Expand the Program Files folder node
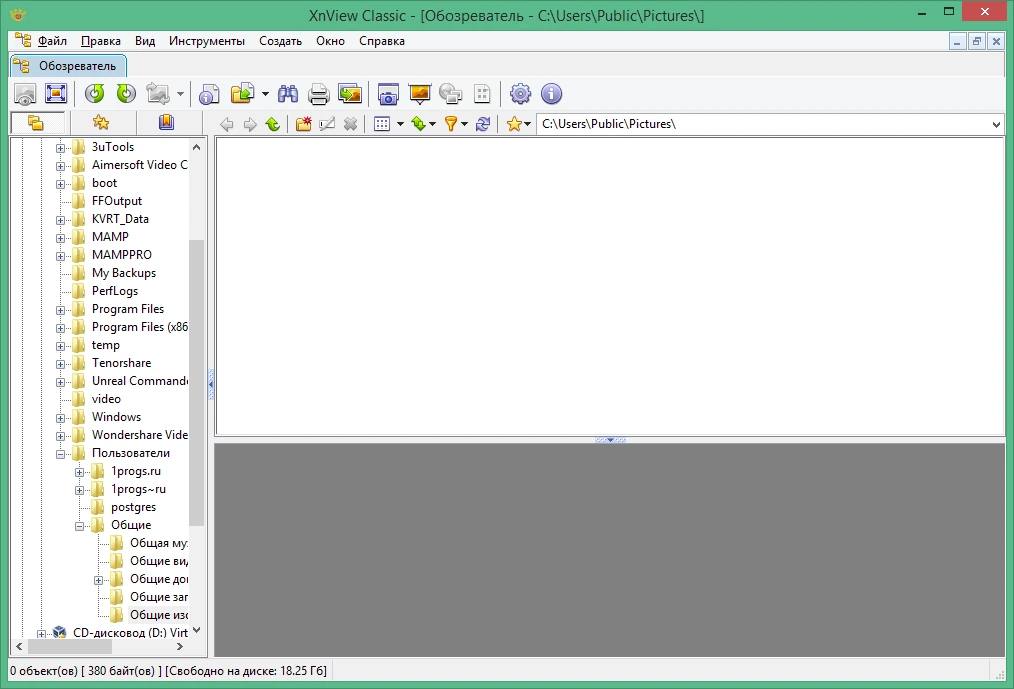 (x=60, y=310)
